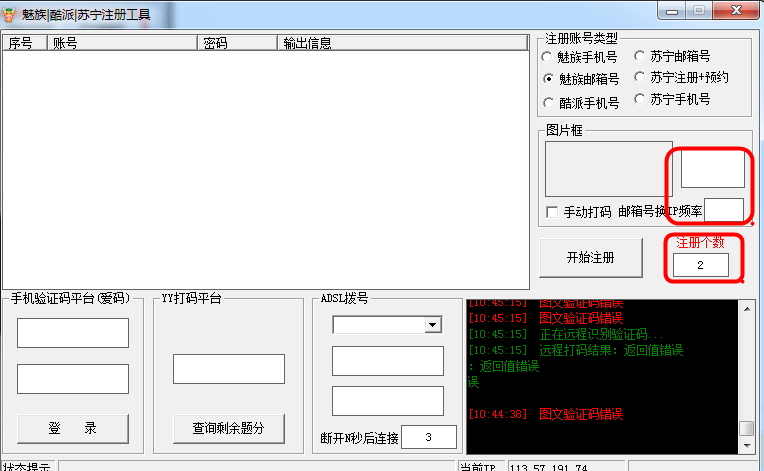Click 输出信息 column header
764x471 pixels.
click(402, 43)
